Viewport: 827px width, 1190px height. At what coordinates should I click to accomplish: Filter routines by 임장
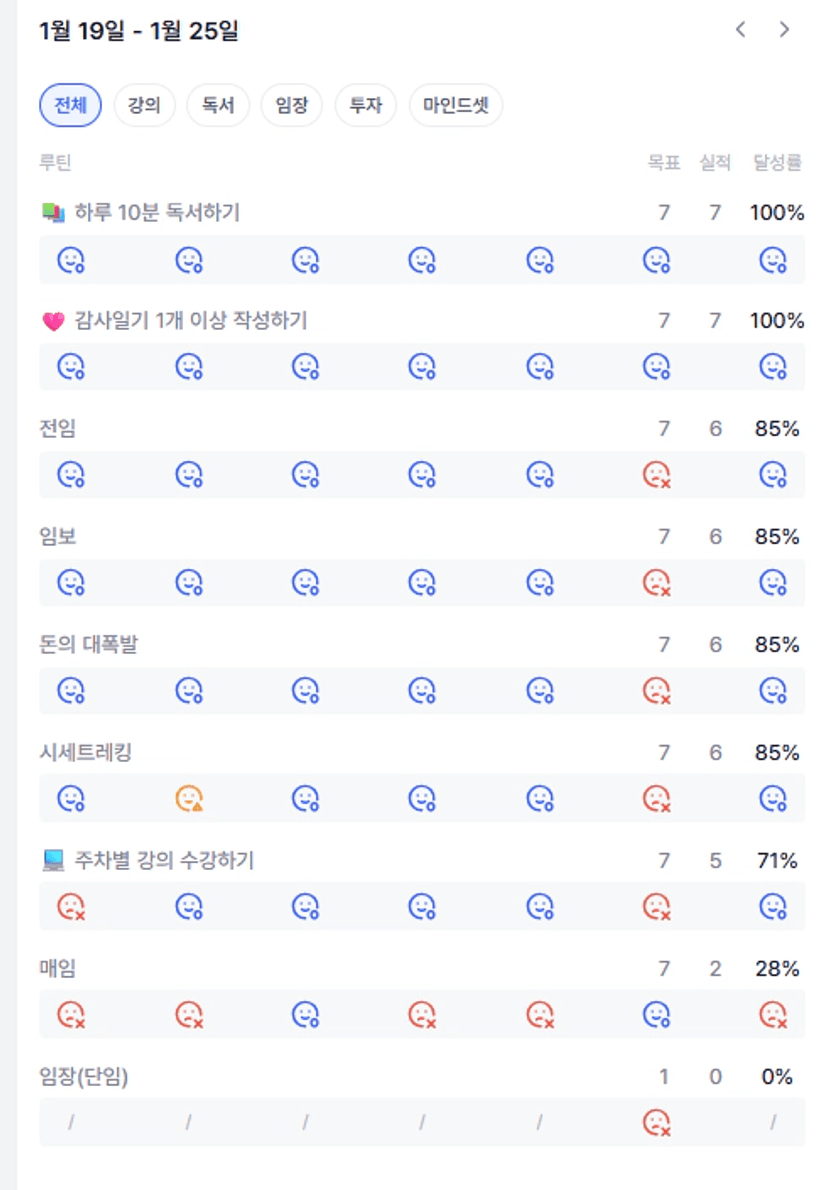[x=291, y=105]
